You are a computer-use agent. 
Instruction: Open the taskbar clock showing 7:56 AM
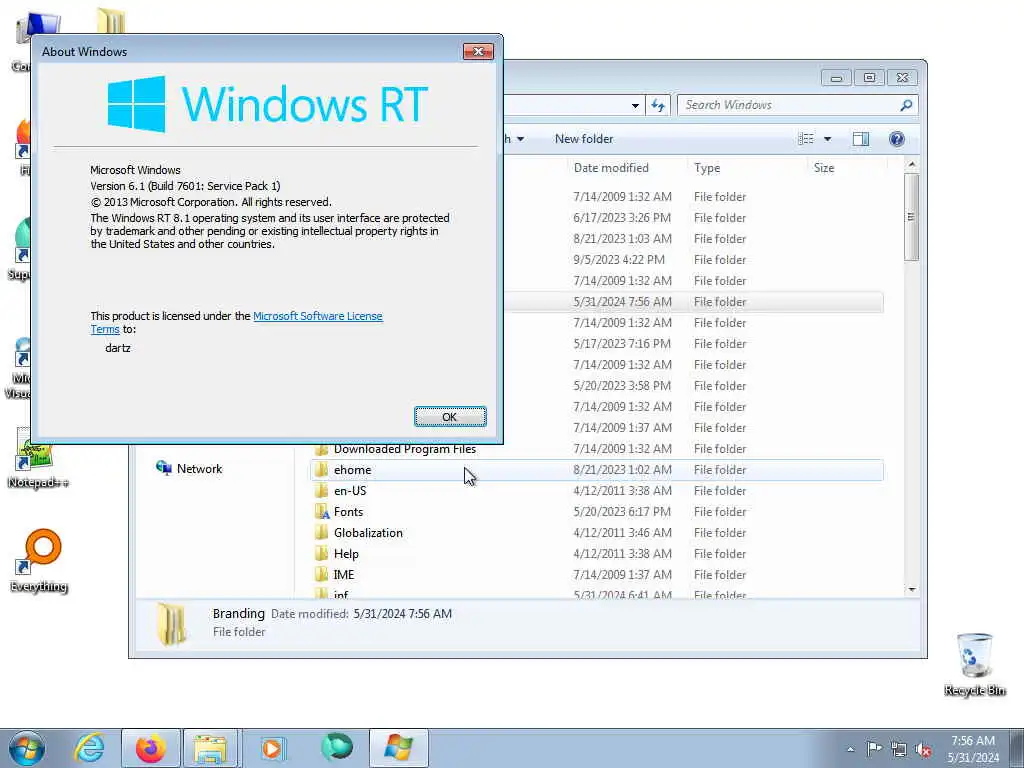point(973,749)
